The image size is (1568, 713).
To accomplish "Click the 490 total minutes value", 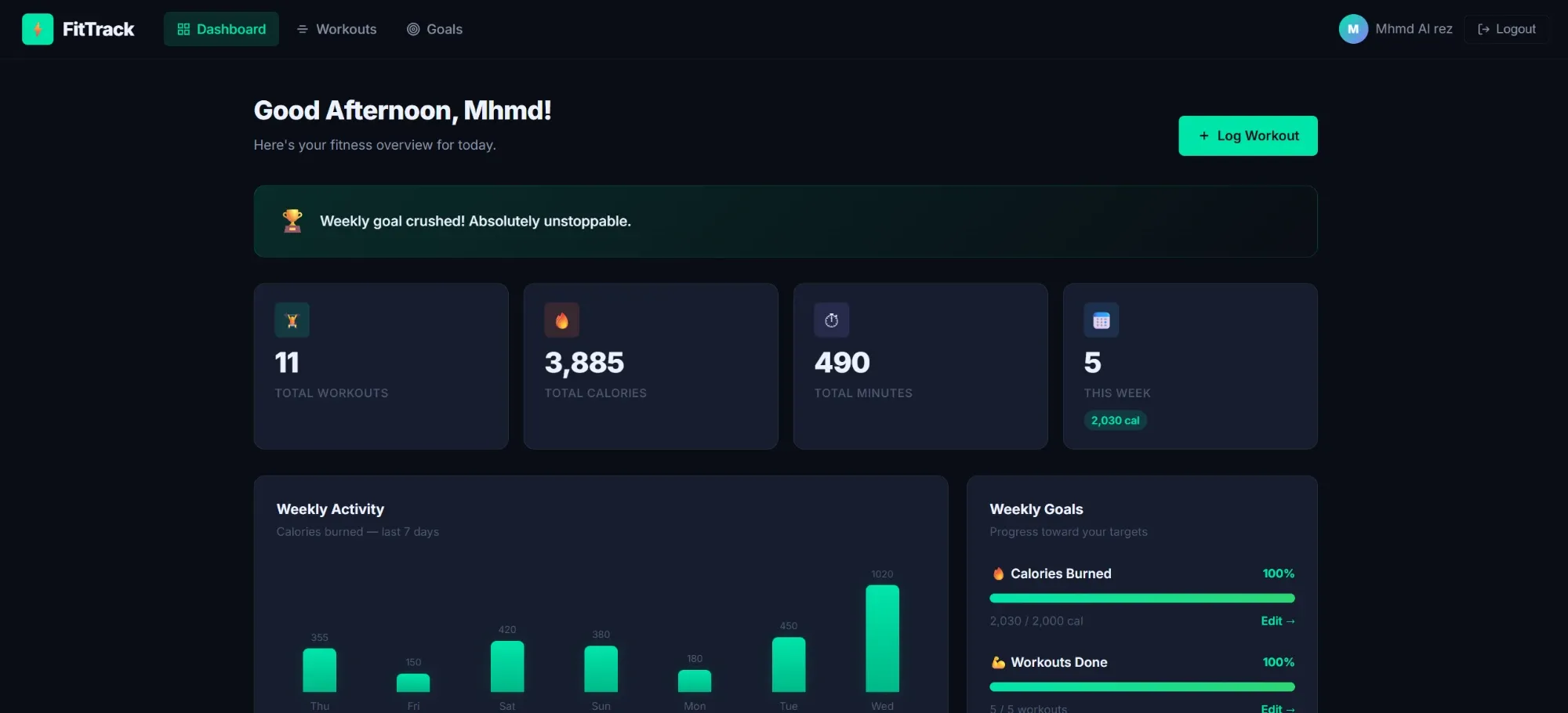I will (x=842, y=363).
